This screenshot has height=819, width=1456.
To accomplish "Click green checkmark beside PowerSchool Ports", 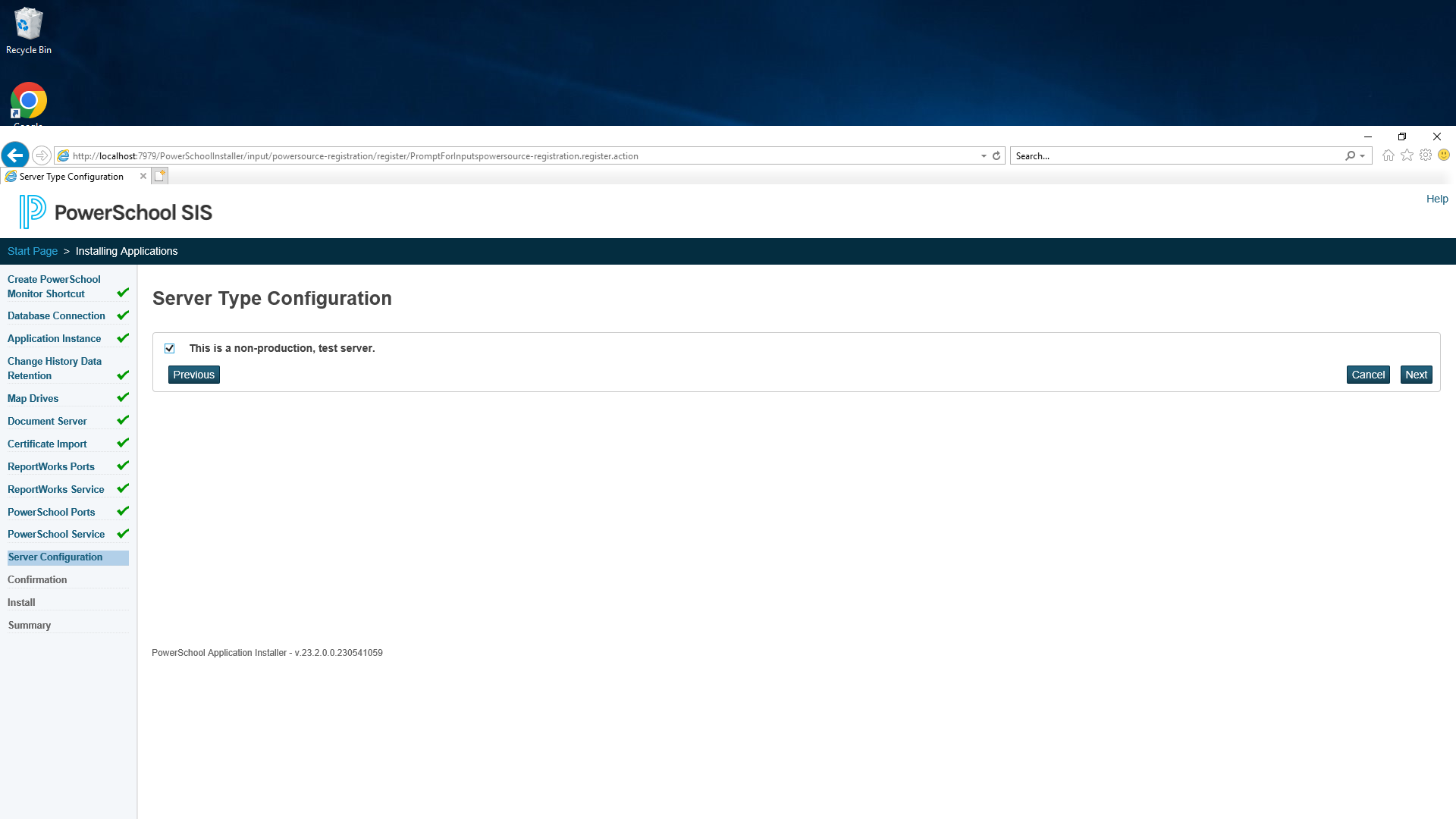I will 123,510.
